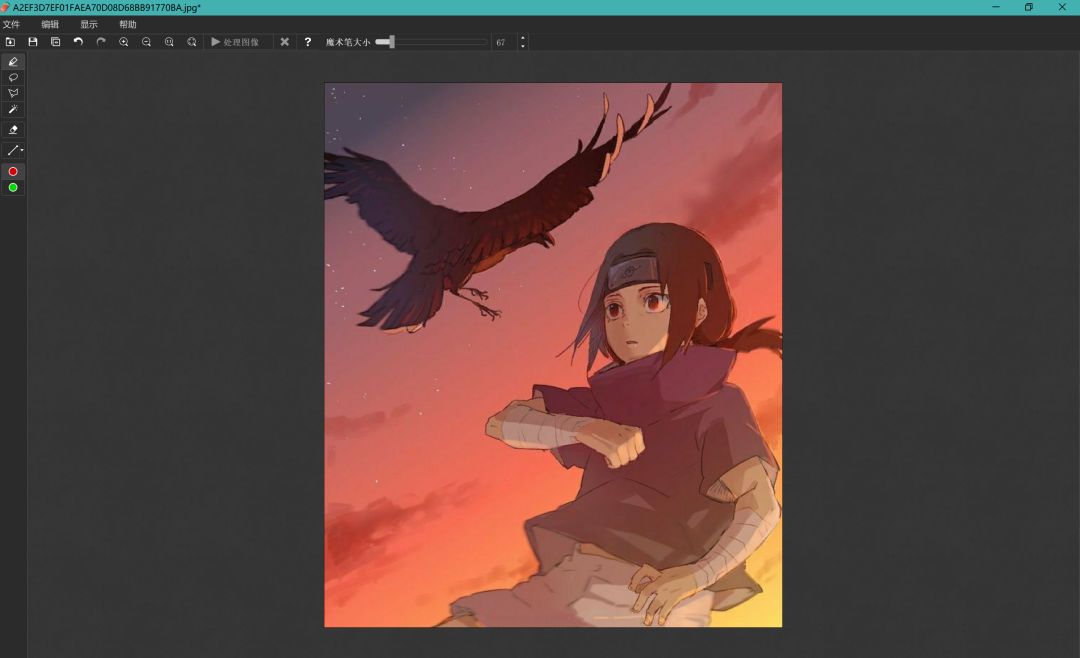
Task: Select the eraser tool
Action: pos(13,130)
